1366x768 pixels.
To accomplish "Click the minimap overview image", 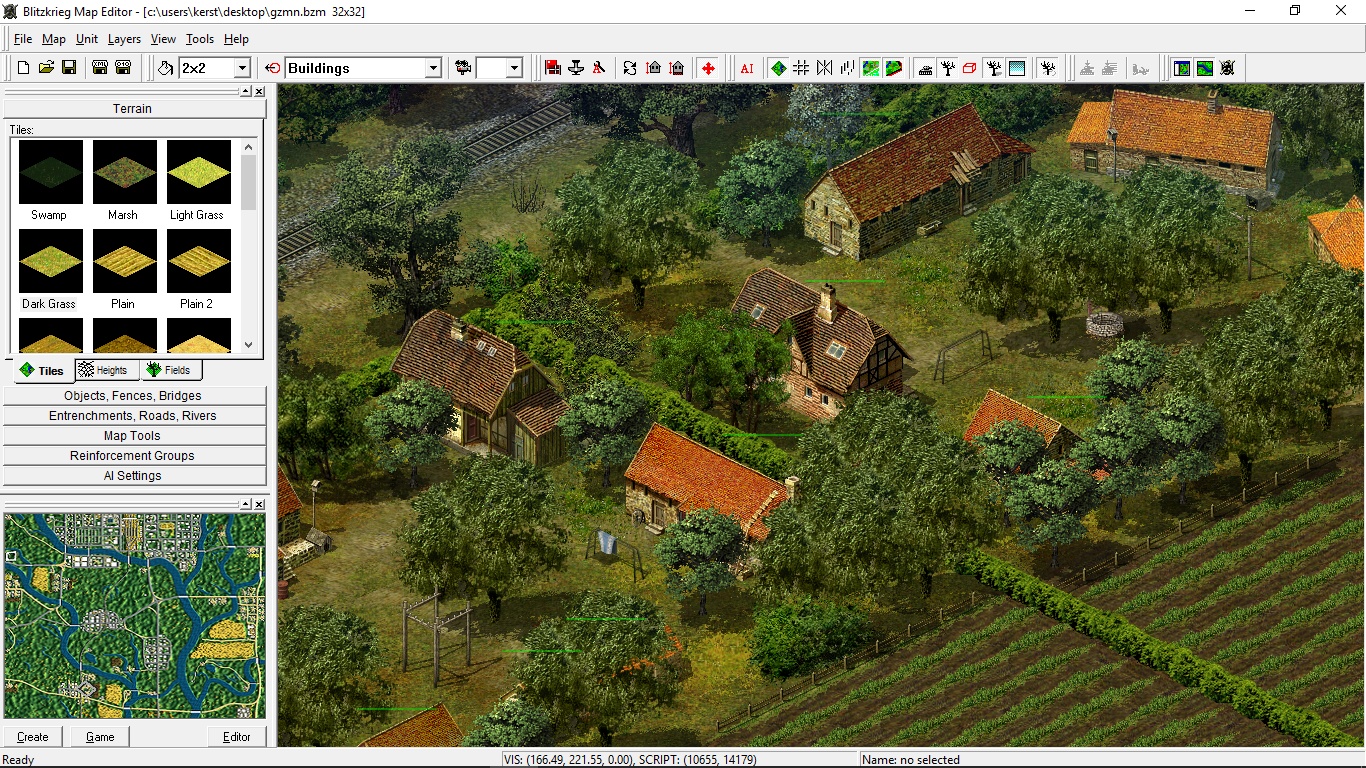I will pos(135,615).
